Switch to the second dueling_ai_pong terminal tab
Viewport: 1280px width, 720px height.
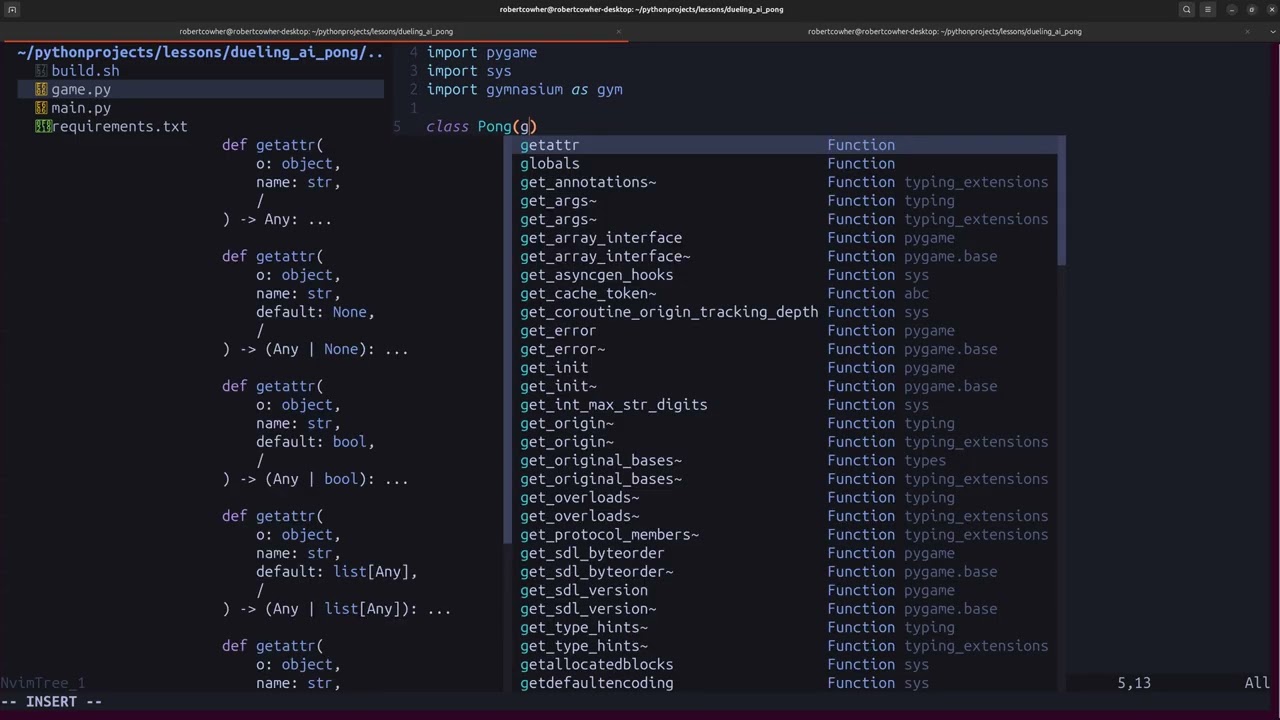[944, 31]
